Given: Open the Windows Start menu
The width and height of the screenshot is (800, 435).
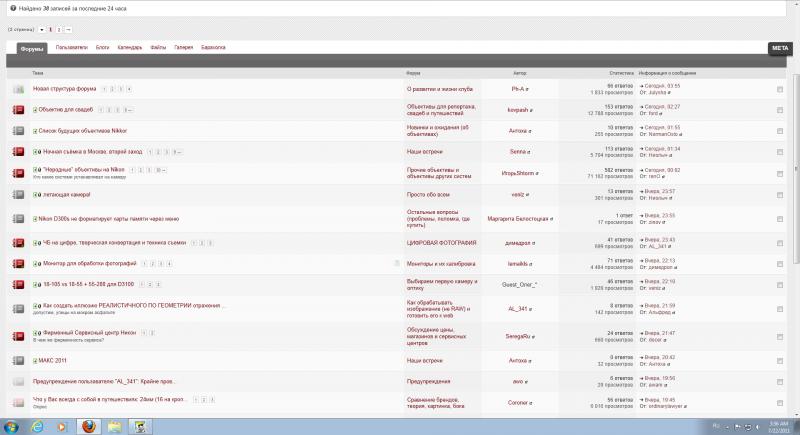Looking at the screenshot, I should coord(11,427).
